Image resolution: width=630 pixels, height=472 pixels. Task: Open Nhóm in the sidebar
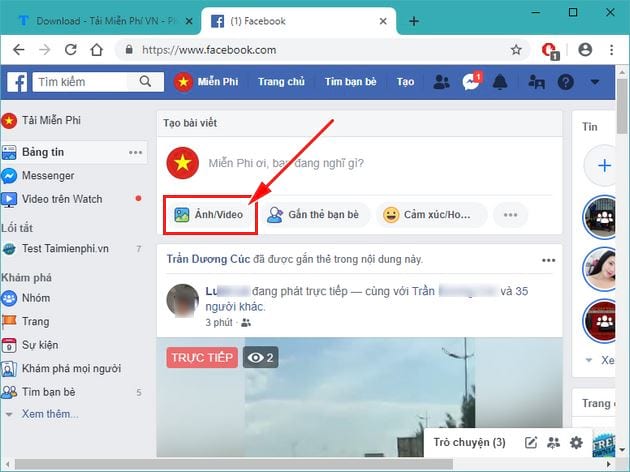(x=27, y=298)
